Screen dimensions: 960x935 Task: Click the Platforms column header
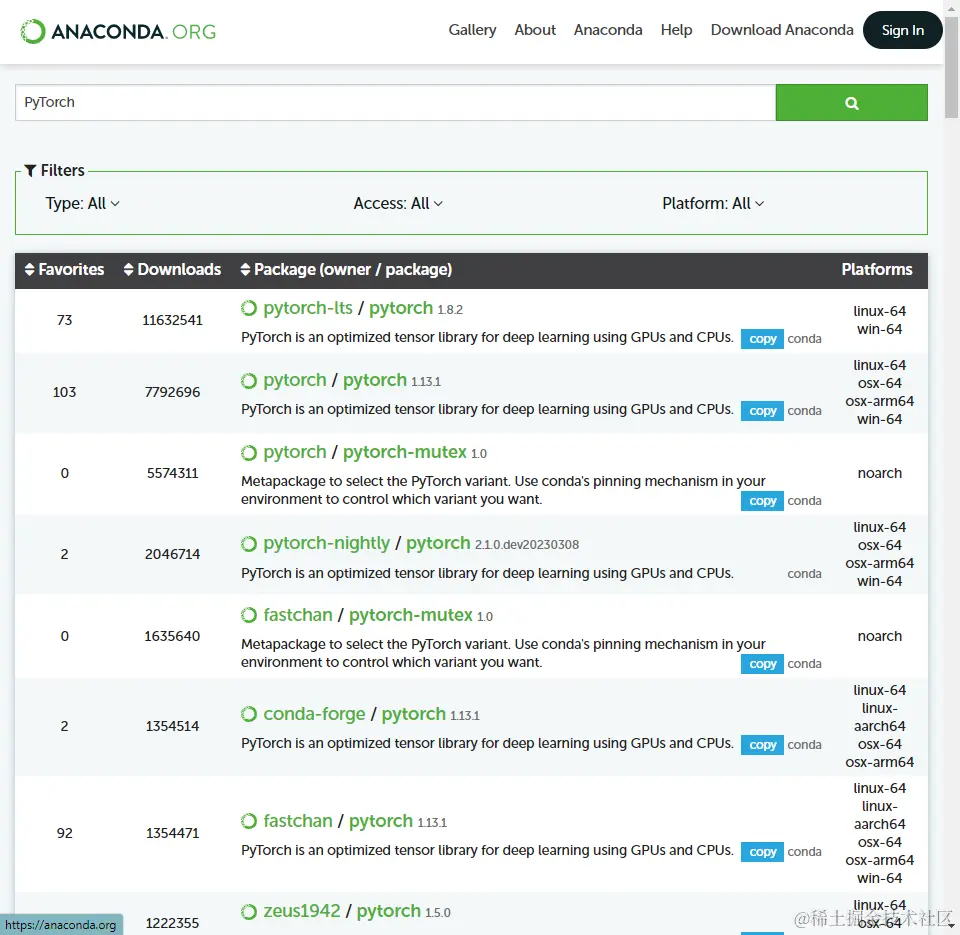point(876,269)
